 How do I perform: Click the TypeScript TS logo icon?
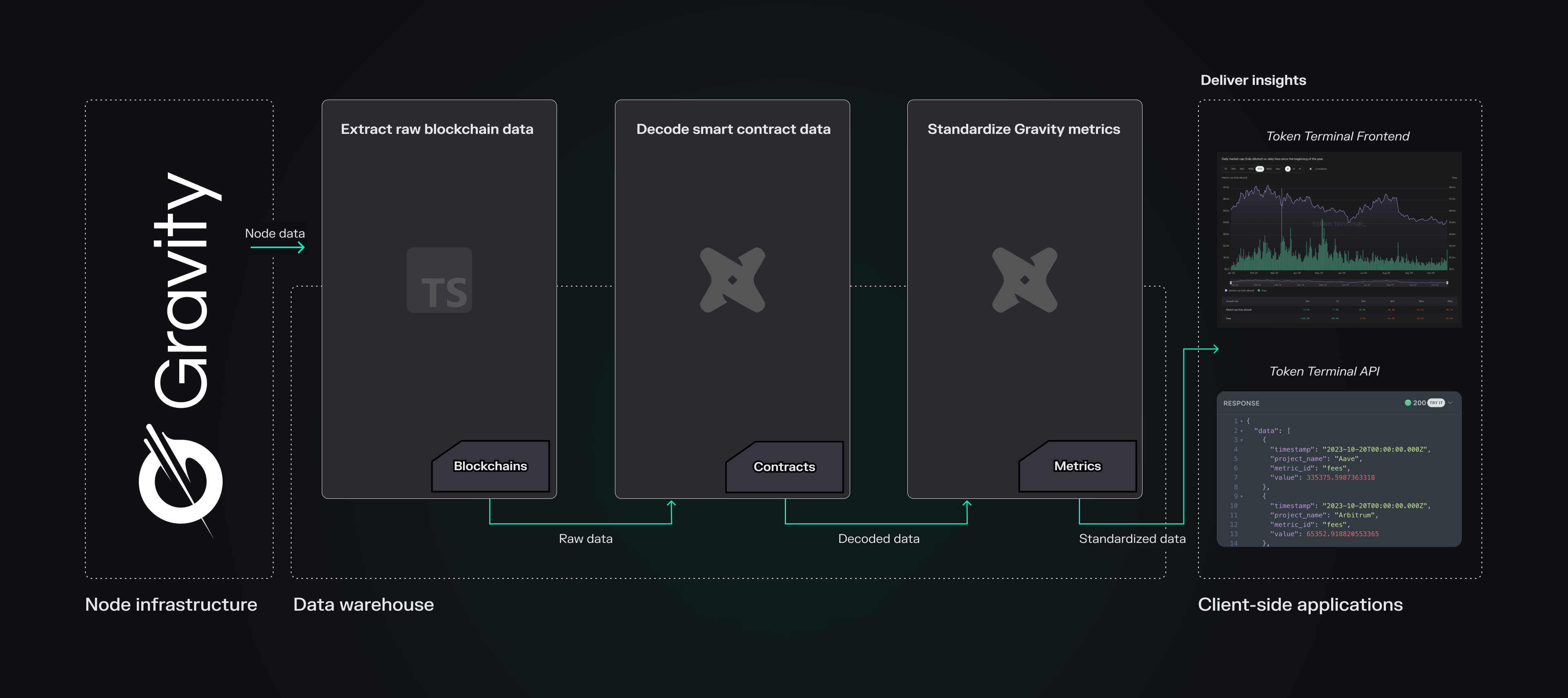coord(439,280)
